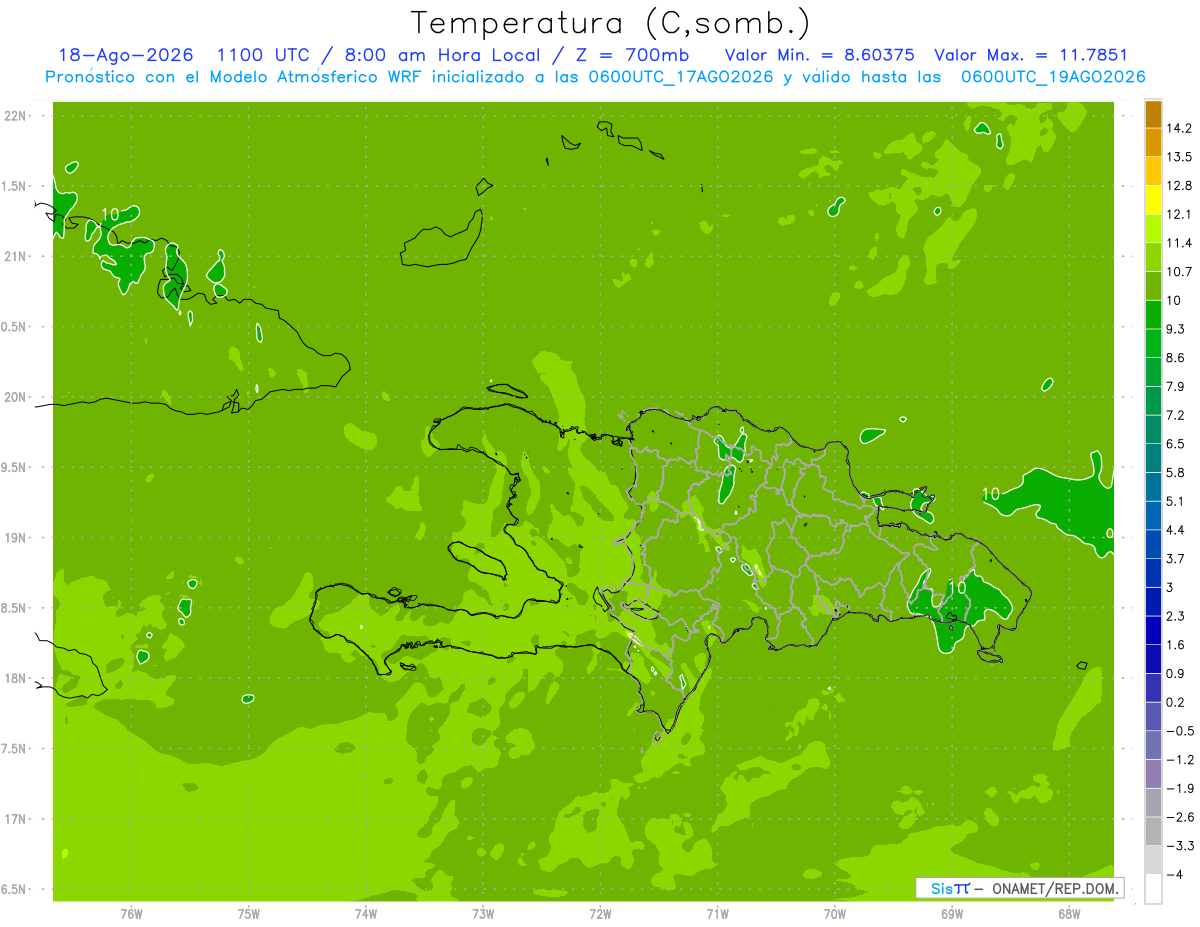
Task: Click the "70W" longitude axis label
Action: click(835, 913)
